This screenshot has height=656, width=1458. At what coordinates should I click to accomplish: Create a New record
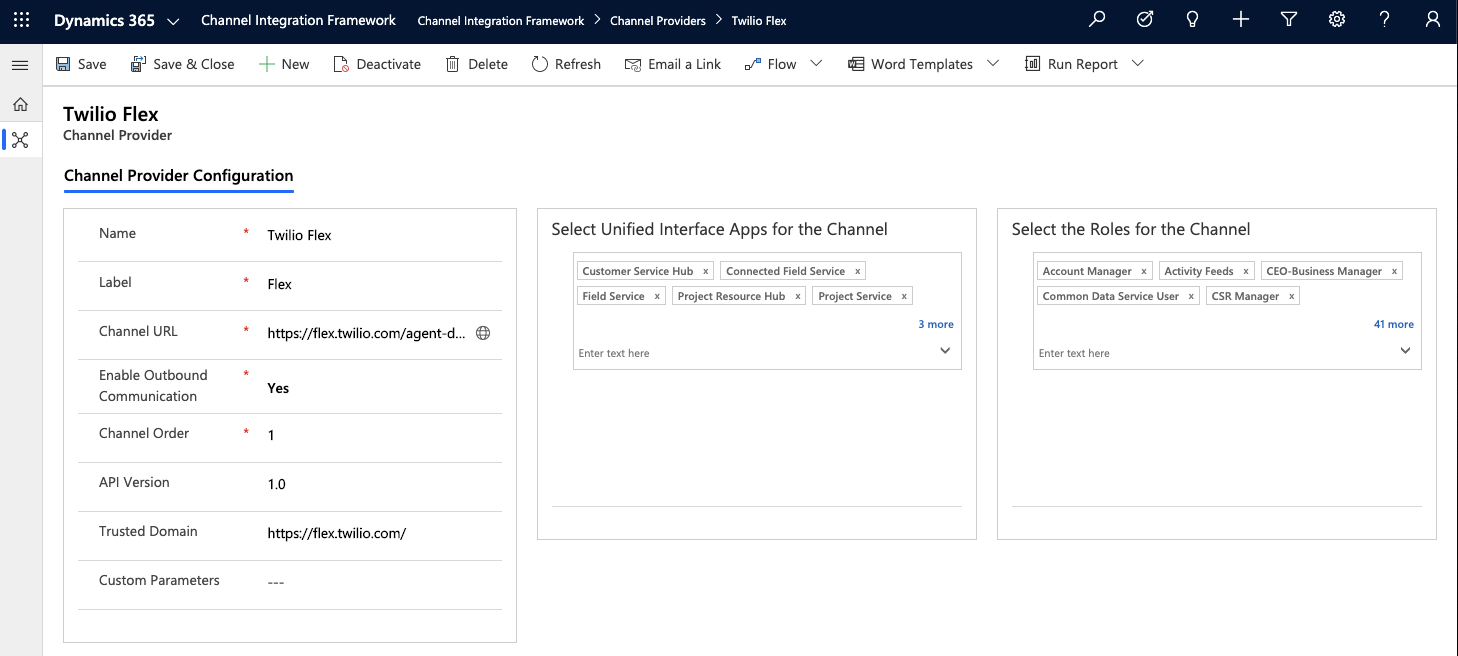click(x=284, y=64)
